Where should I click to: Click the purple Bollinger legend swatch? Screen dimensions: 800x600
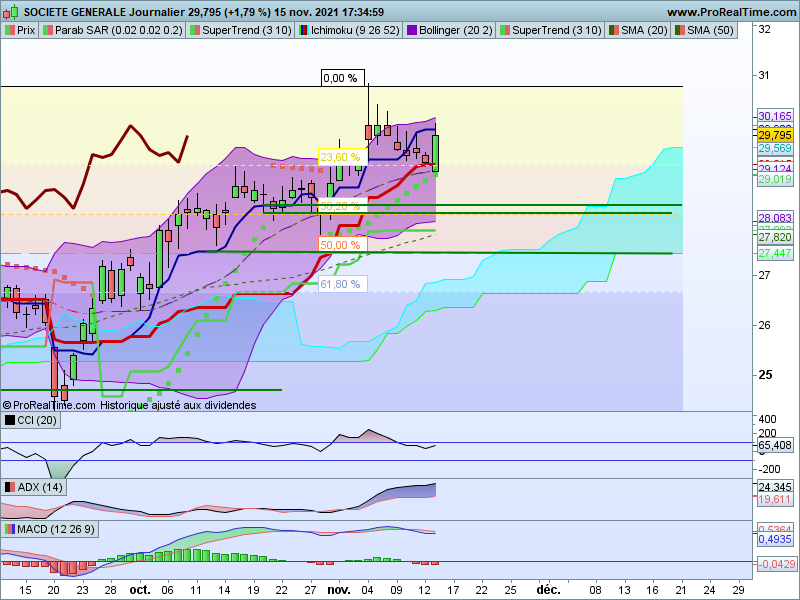412,30
